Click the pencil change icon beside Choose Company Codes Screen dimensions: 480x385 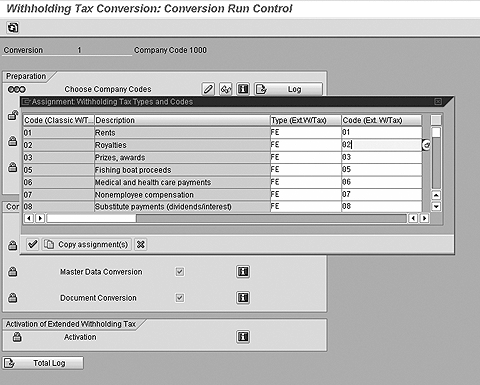208,89
